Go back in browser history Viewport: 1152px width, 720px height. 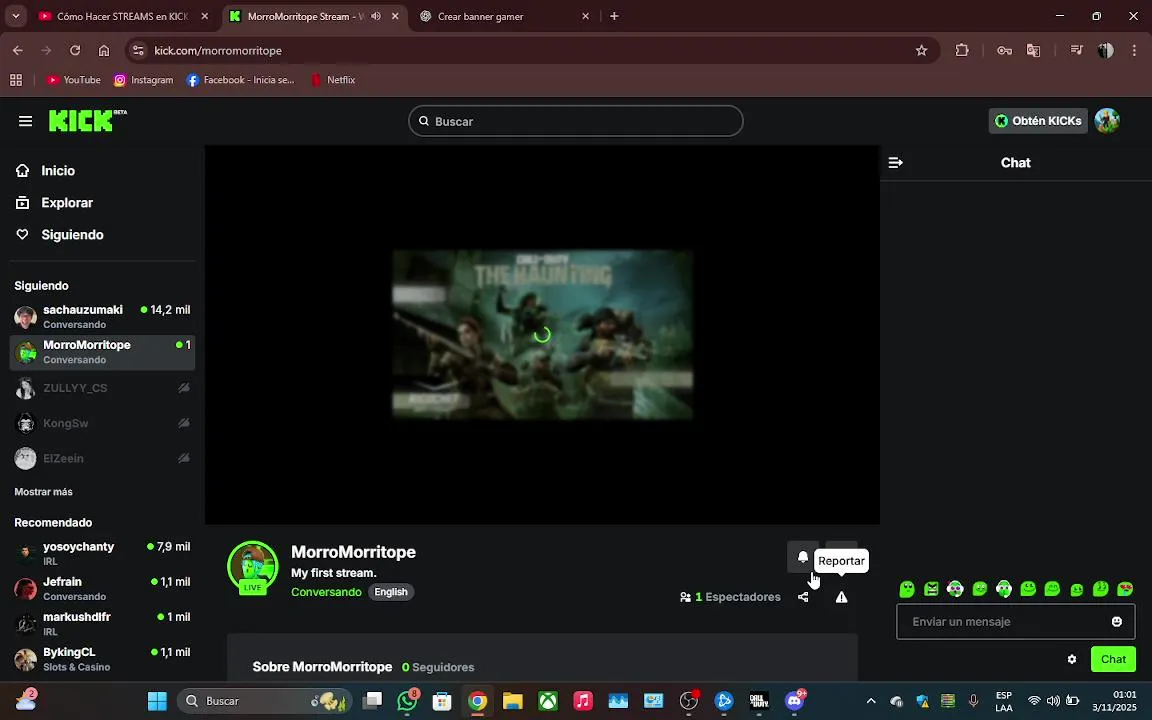coord(18,50)
